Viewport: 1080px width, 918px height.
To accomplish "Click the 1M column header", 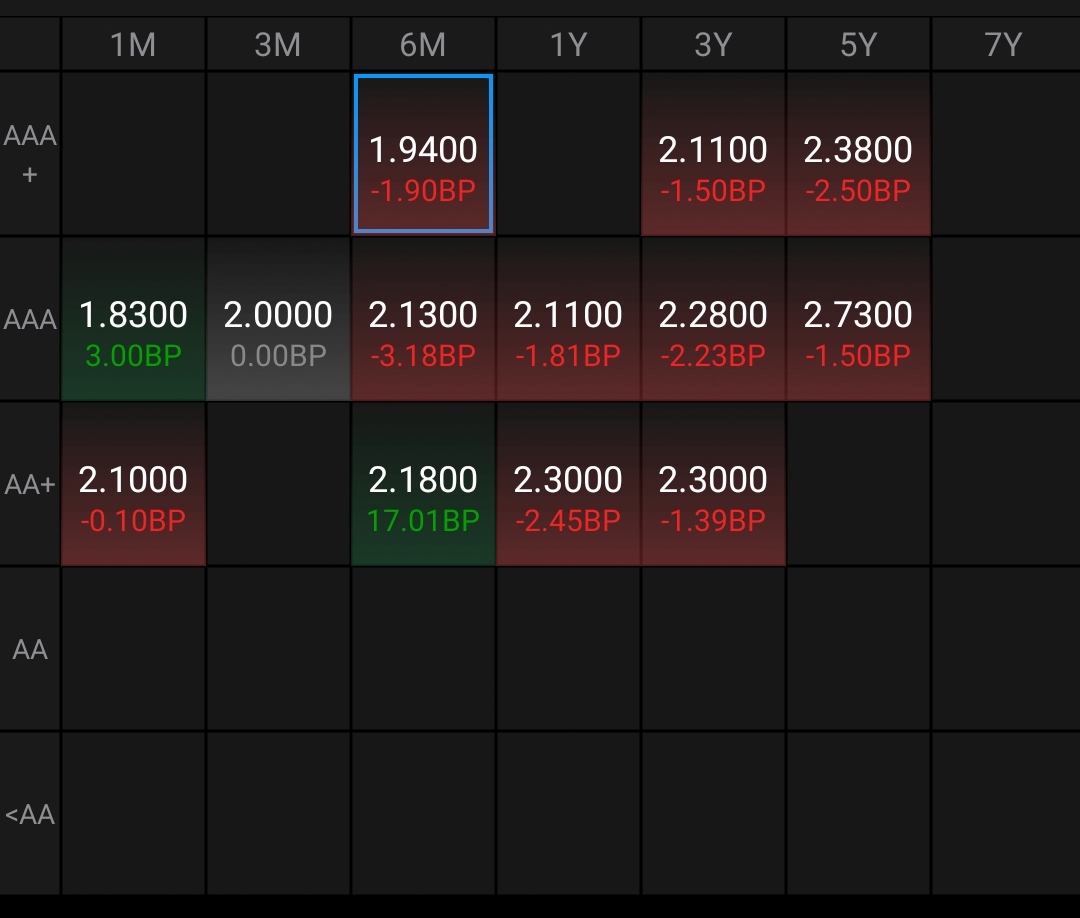I will [x=133, y=45].
